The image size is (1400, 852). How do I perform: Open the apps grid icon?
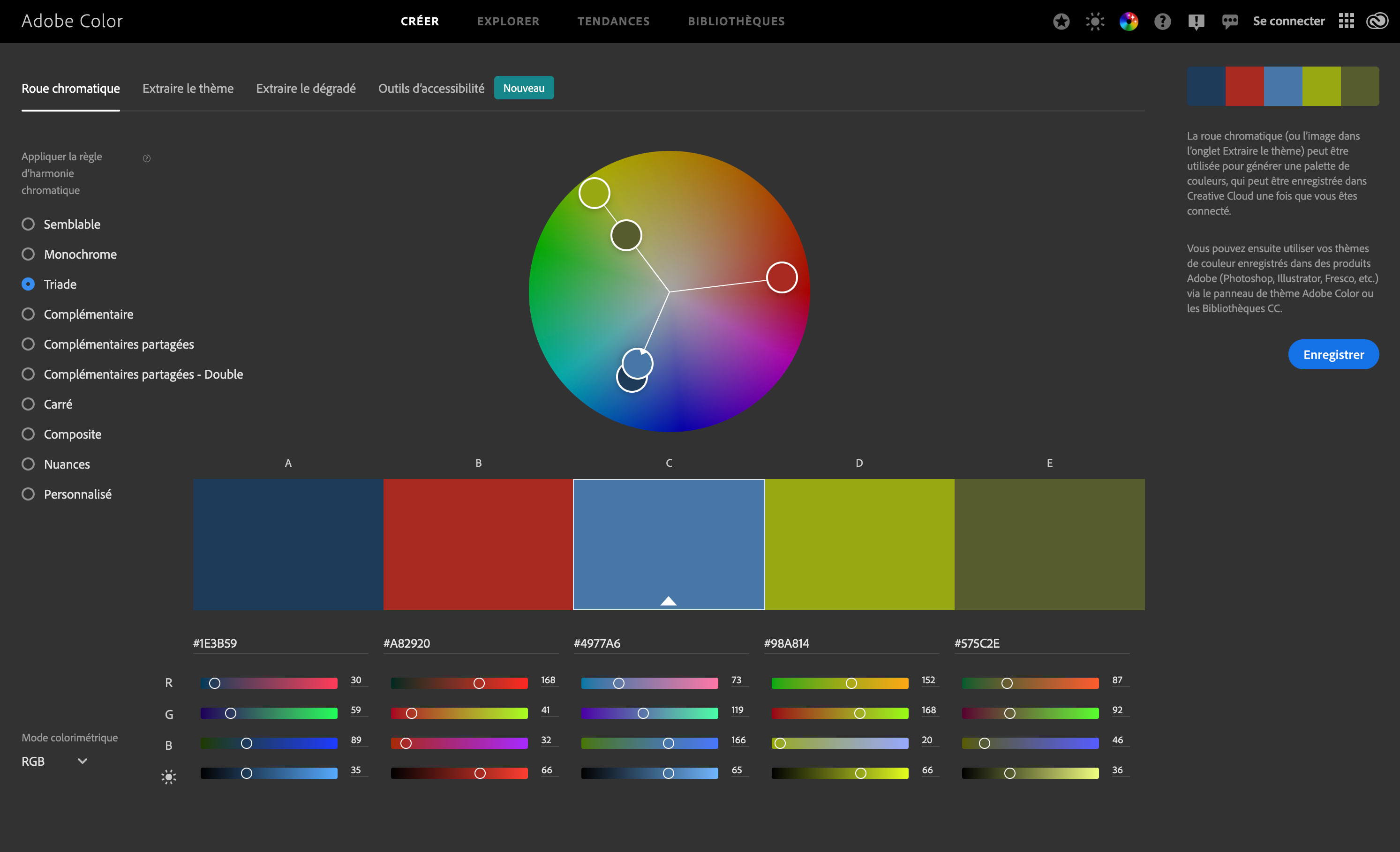[x=1347, y=21]
